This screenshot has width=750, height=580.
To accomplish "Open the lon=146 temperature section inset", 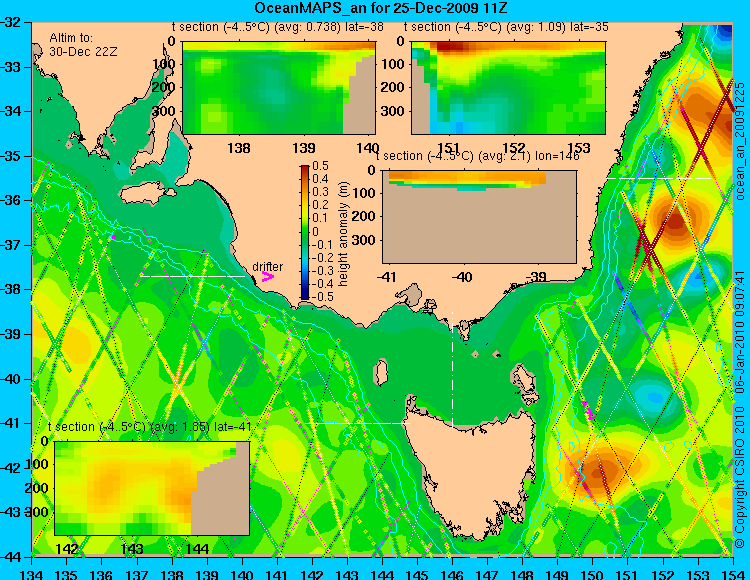I will click(479, 217).
